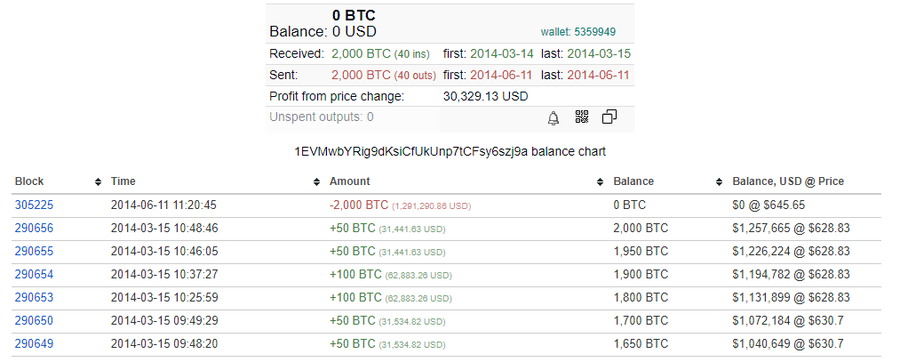
Task: Open block 290656 link
Action: click(x=34, y=228)
